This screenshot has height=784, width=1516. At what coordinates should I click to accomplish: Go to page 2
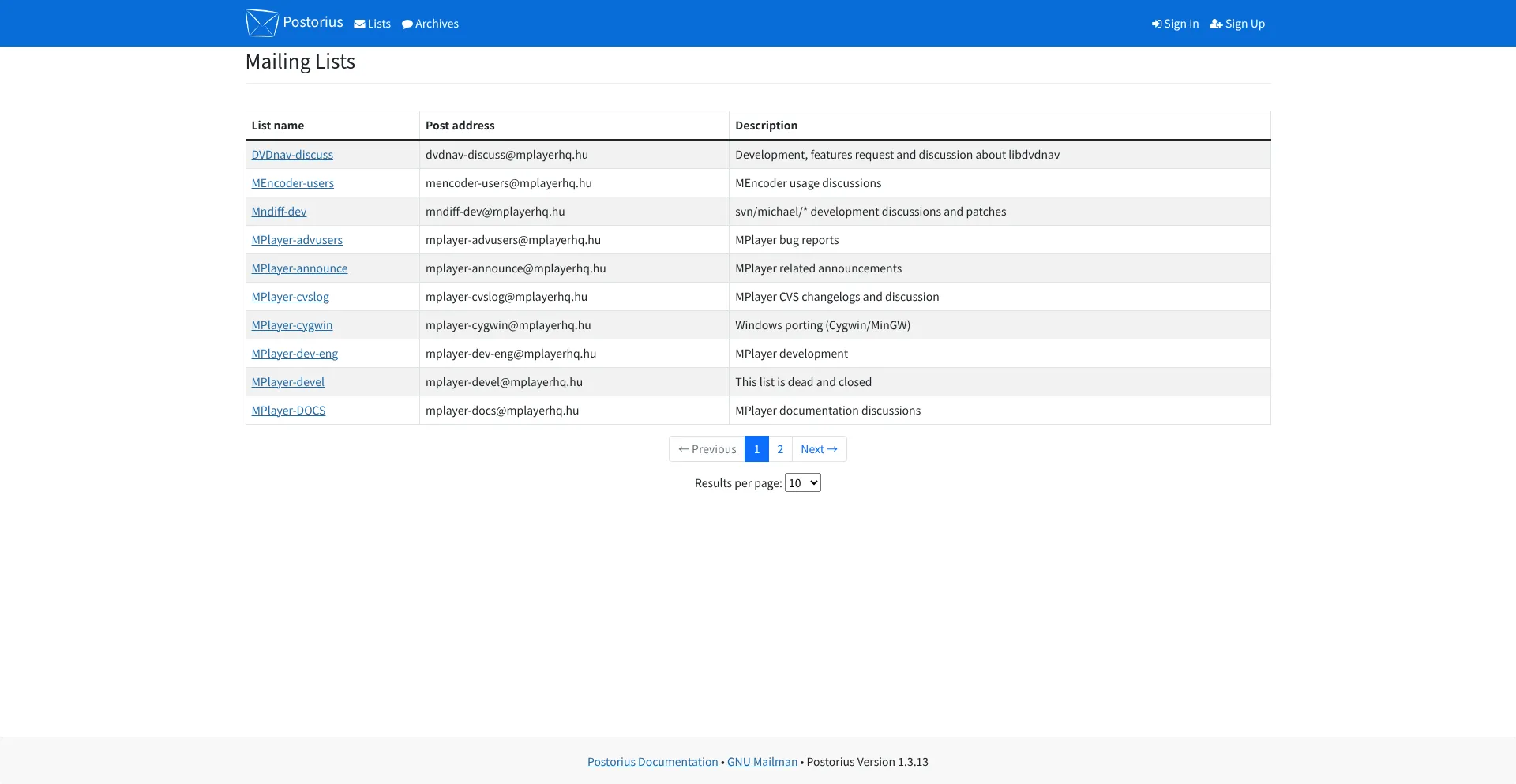(780, 449)
